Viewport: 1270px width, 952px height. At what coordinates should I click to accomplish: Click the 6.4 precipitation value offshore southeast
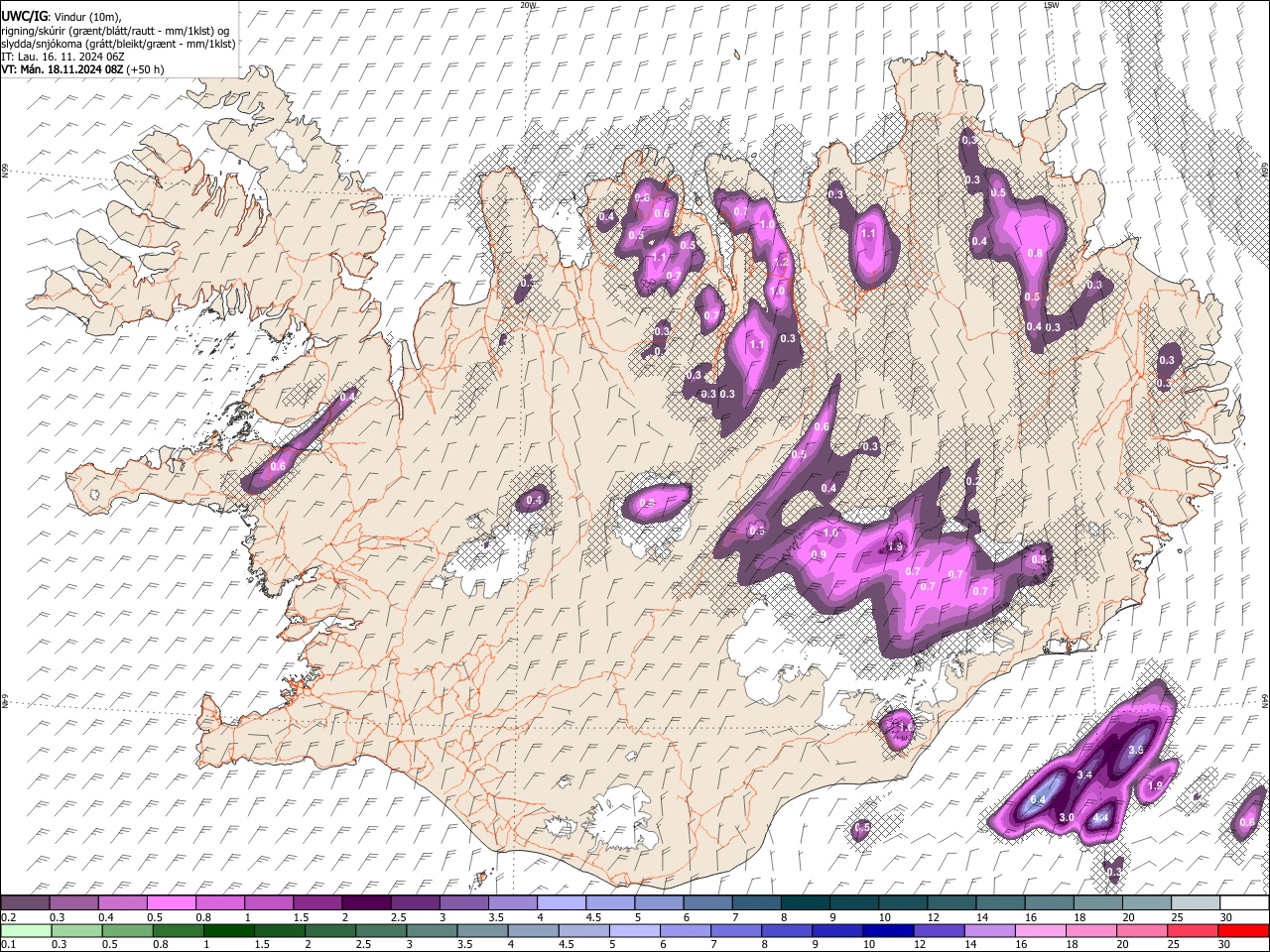tap(1039, 799)
